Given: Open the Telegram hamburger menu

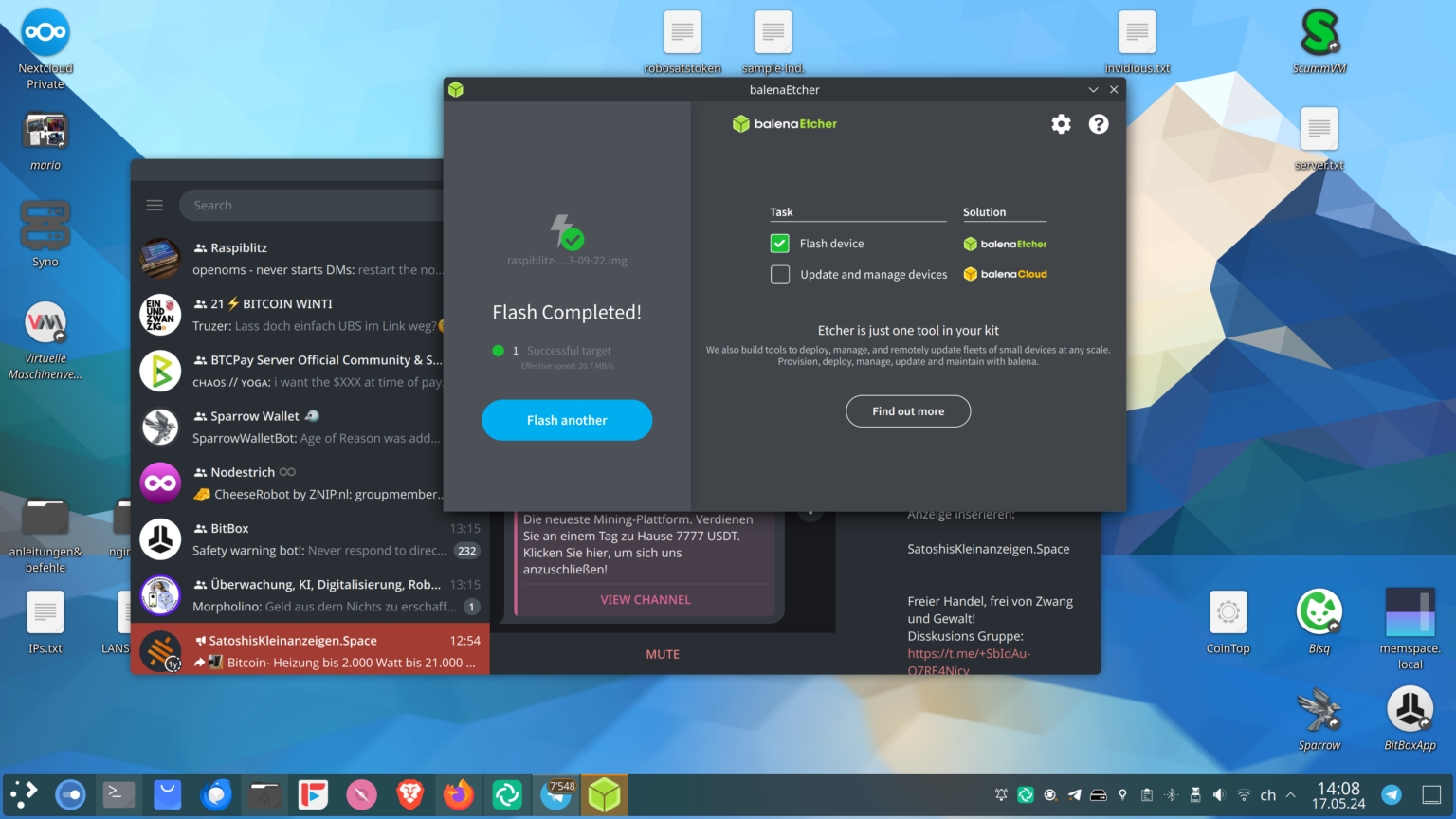Looking at the screenshot, I should (x=154, y=205).
